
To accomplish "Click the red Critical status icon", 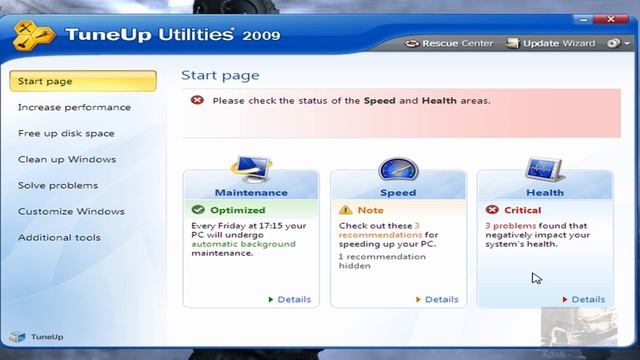I will [492, 210].
